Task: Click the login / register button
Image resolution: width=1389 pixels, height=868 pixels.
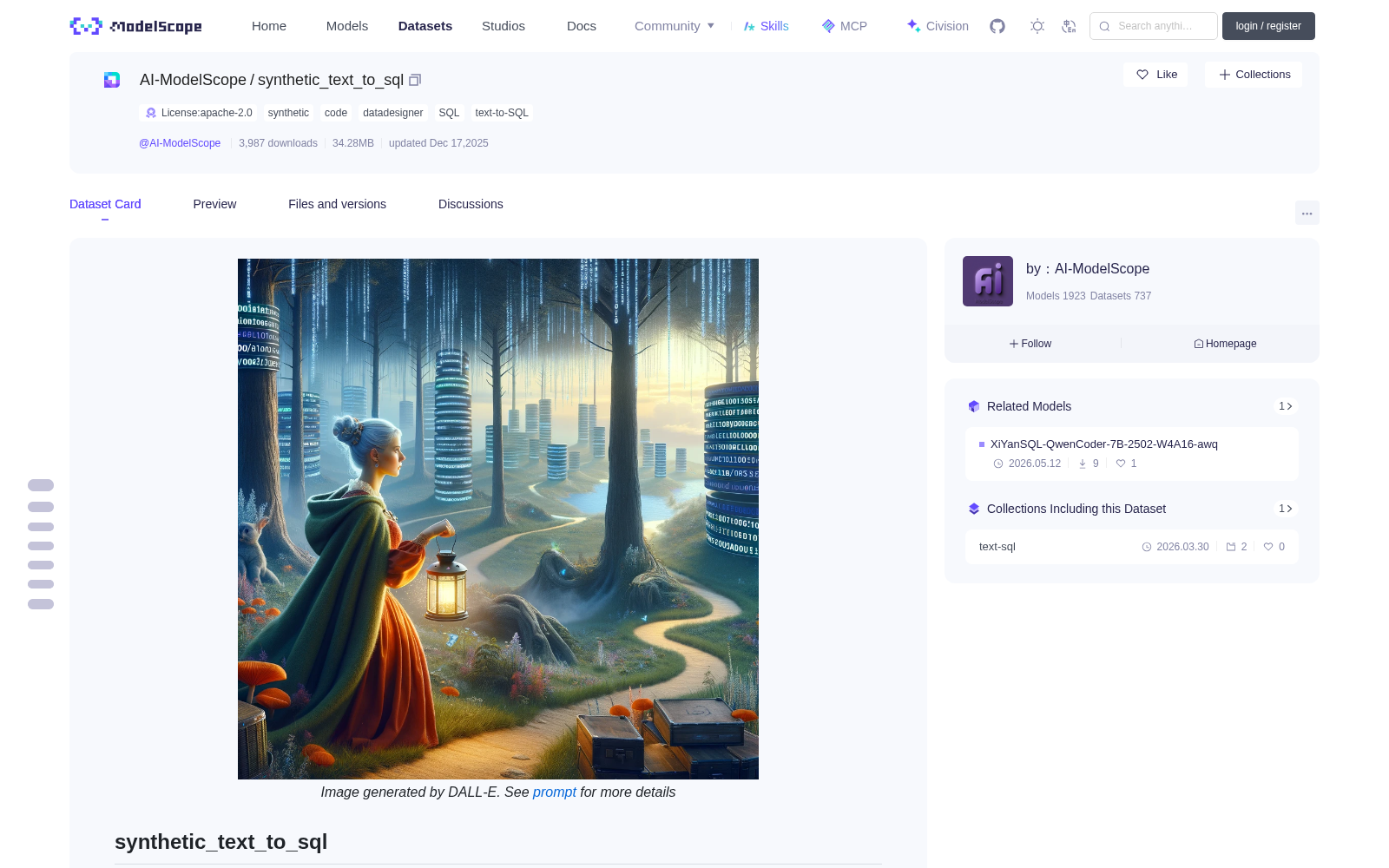Action: (1268, 26)
